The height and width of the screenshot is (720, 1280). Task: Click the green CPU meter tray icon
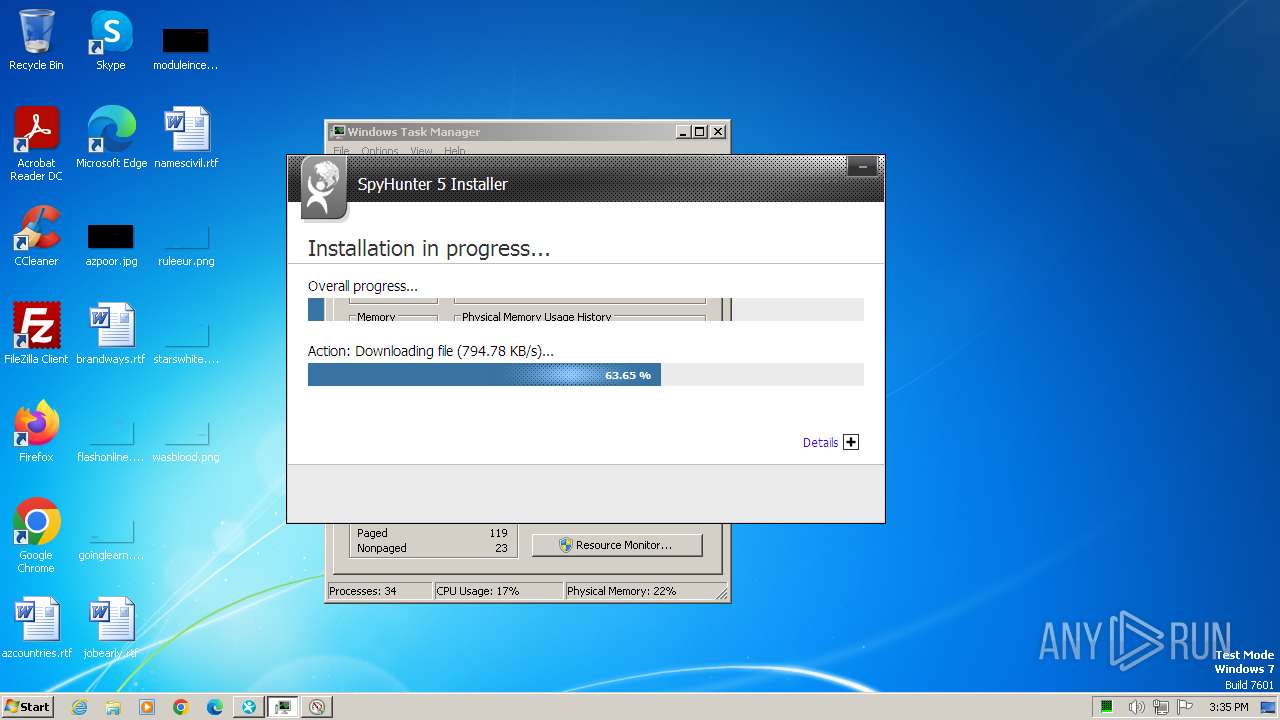pos(1107,707)
